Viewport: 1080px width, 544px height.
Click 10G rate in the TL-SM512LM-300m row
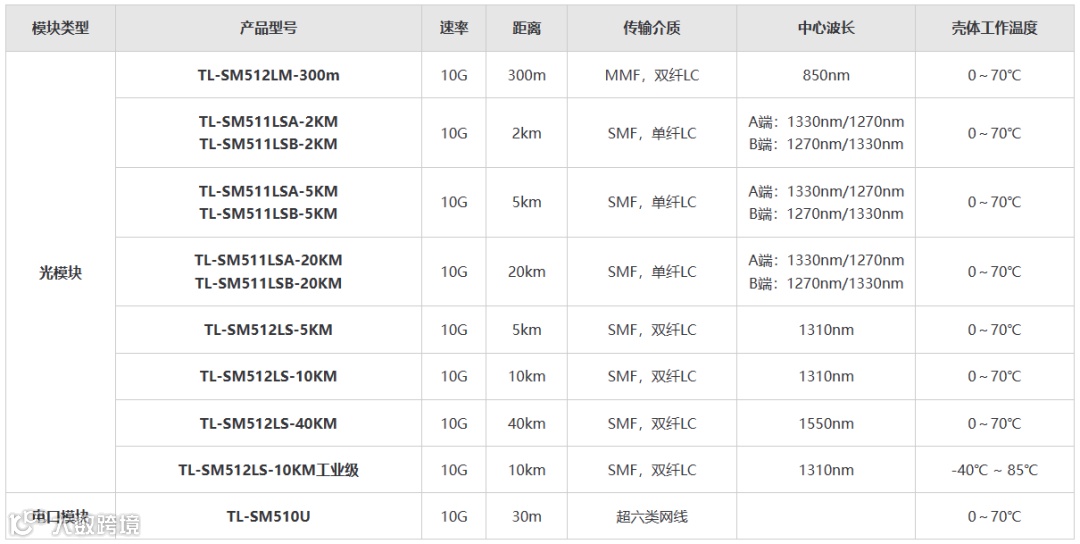[454, 75]
